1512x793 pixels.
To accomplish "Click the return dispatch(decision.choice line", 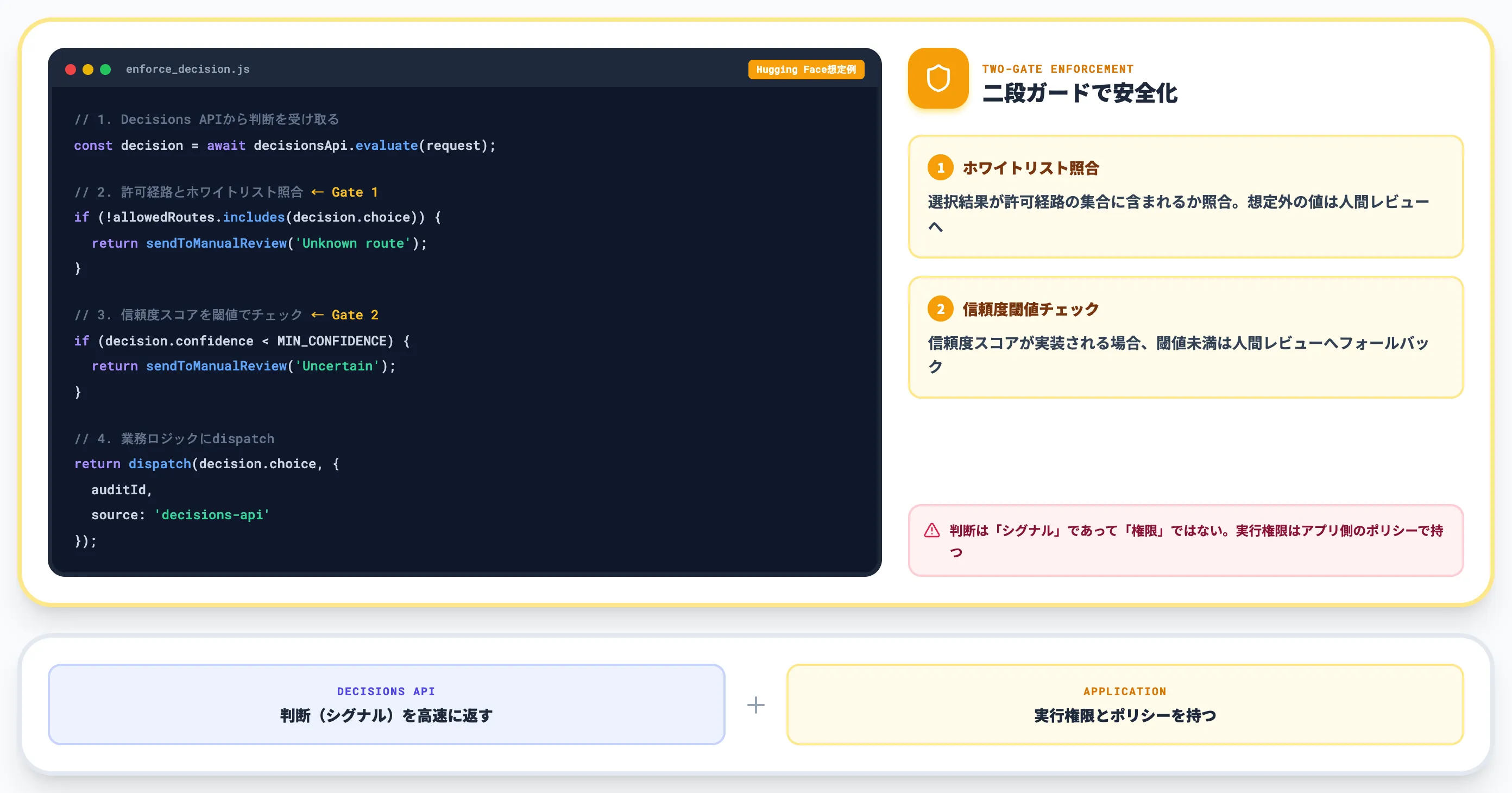I will [206, 464].
